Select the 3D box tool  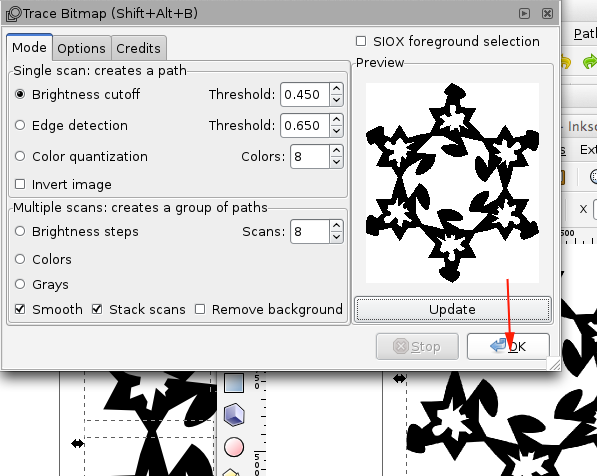234,414
